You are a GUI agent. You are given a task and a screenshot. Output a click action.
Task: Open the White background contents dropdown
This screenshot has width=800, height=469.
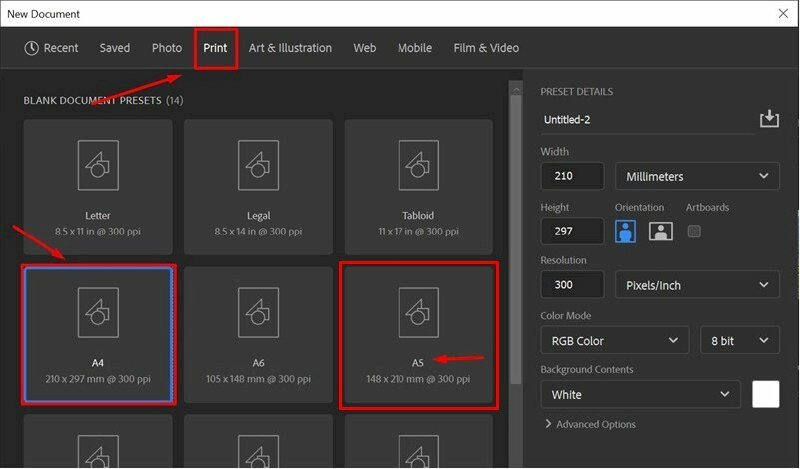click(x=640, y=394)
